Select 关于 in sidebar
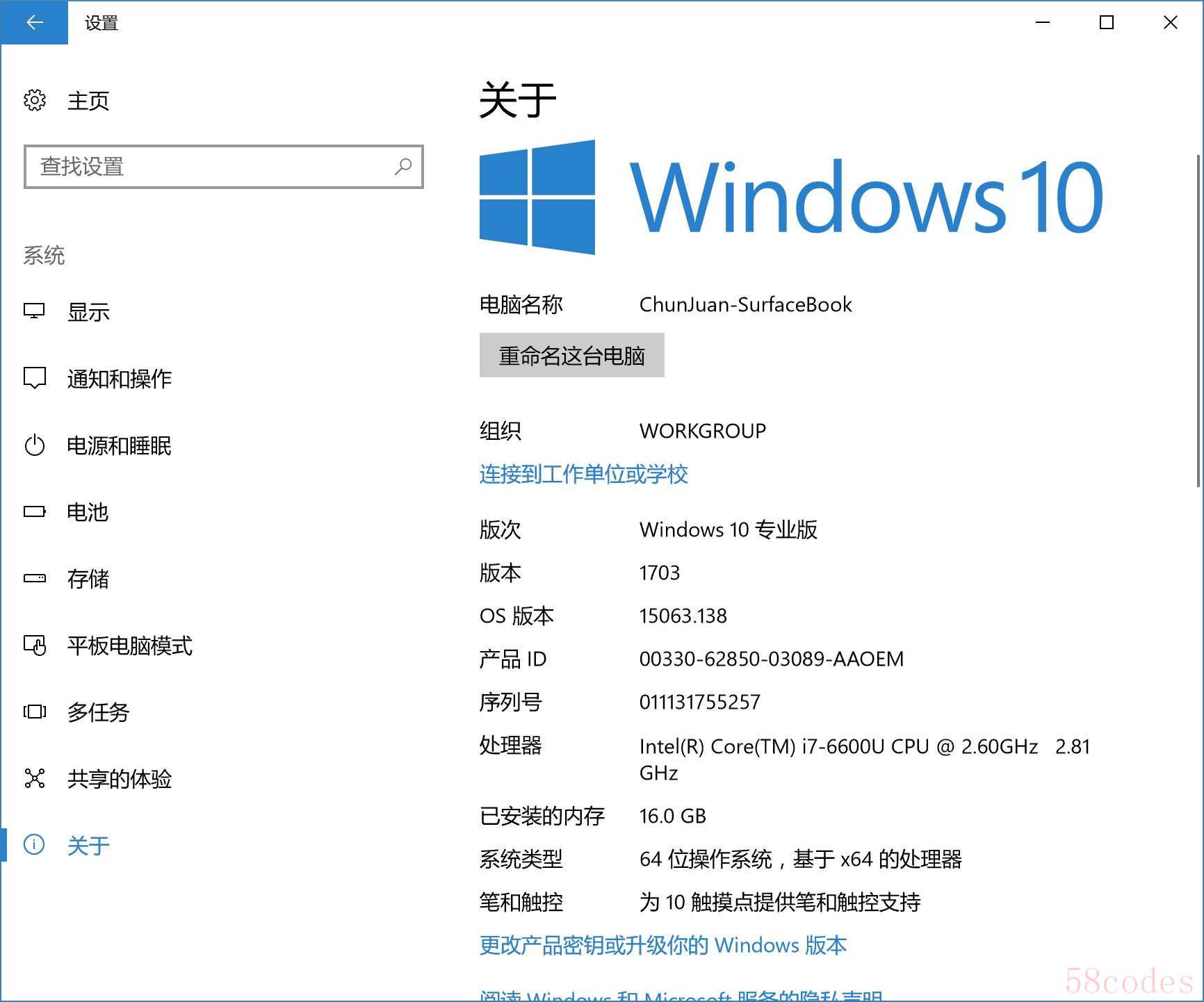Viewport: 1204px width, 1002px height. 88,846
